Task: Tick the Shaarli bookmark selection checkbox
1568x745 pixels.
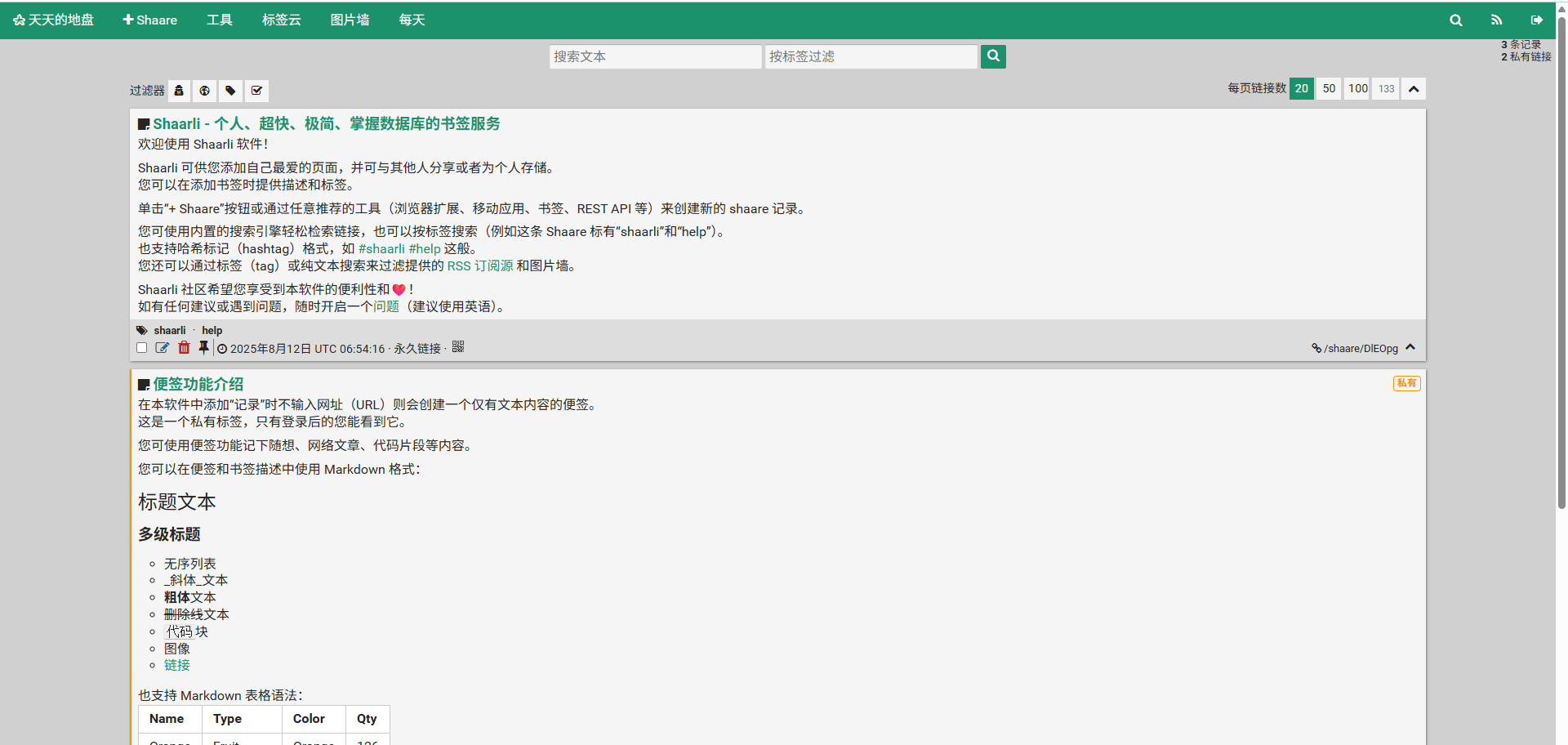Action: [142, 348]
